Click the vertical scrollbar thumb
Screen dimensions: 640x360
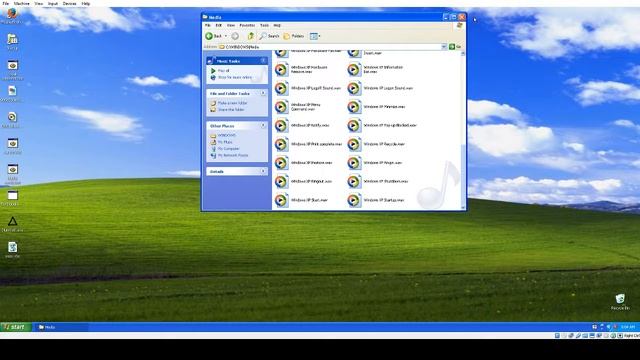click(x=463, y=175)
